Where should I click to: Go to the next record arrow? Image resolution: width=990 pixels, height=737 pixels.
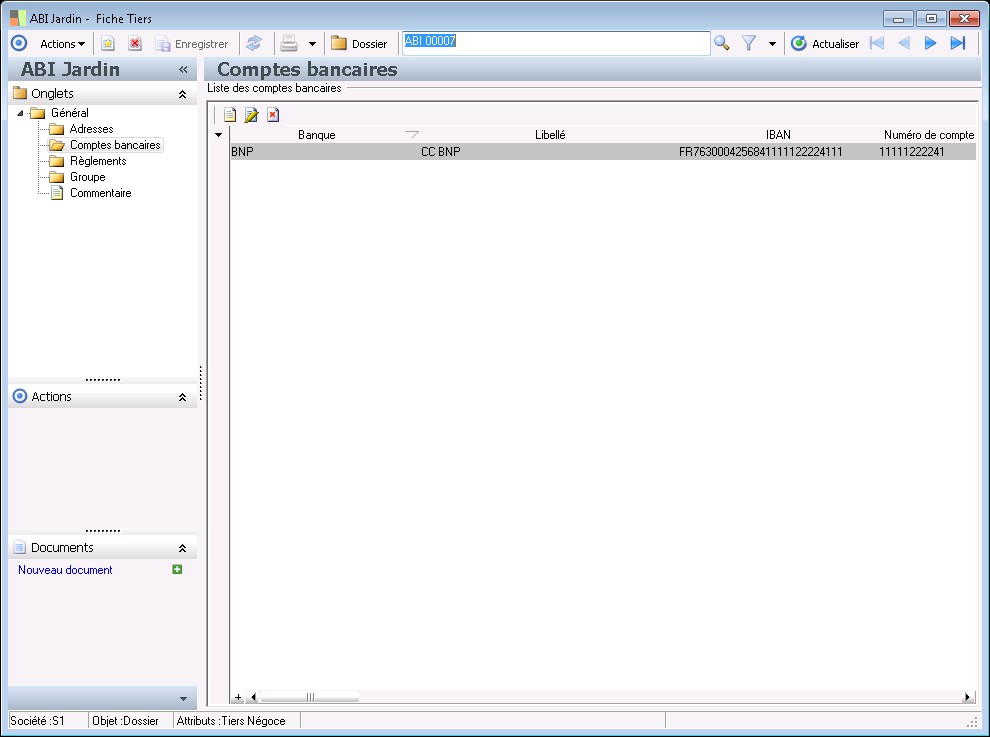[930, 43]
